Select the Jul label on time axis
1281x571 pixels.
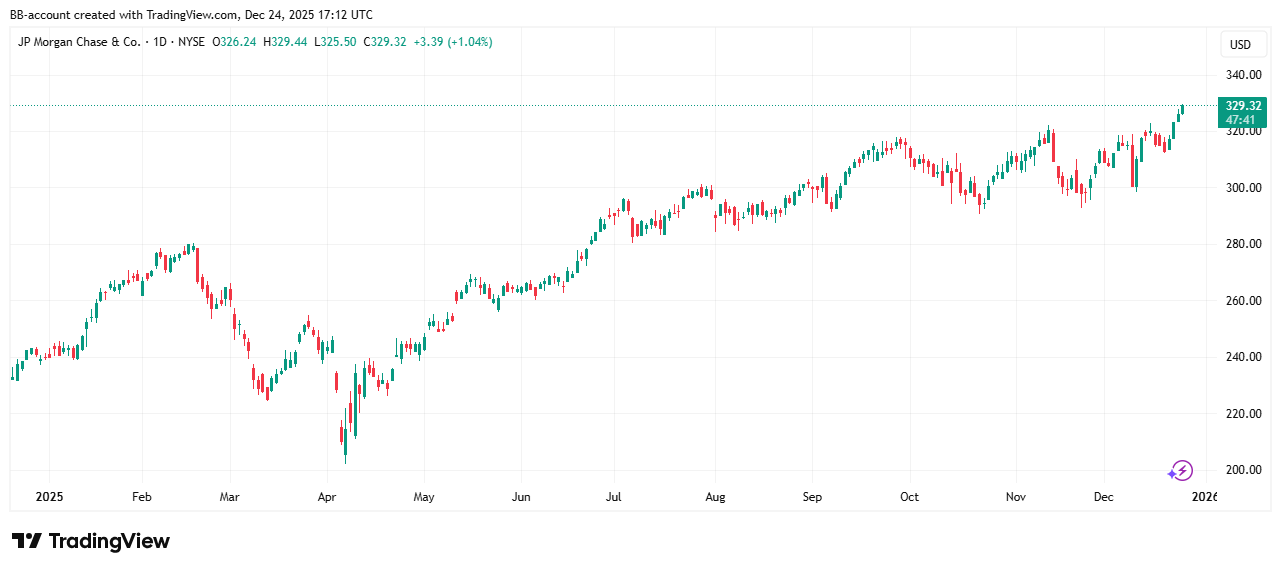(x=614, y=496)
